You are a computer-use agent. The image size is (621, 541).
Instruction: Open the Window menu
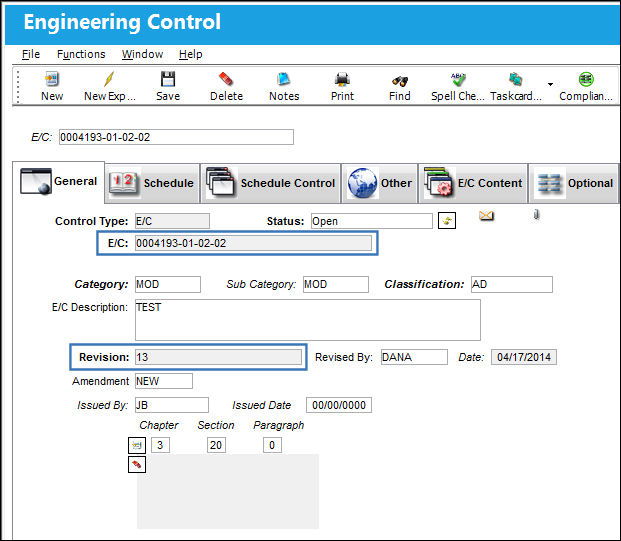[142, 54]
